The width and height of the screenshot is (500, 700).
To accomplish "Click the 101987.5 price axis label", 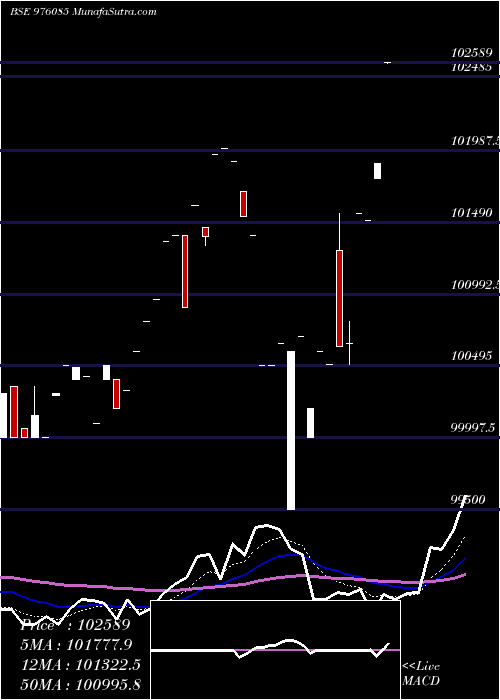I will click(475, 142).
